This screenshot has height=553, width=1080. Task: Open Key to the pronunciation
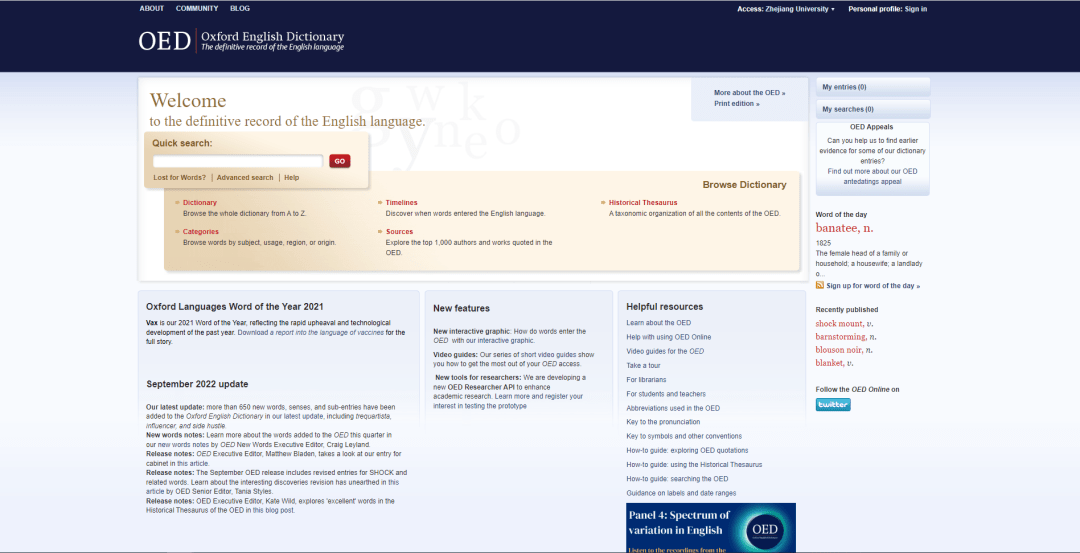point(663,422)
